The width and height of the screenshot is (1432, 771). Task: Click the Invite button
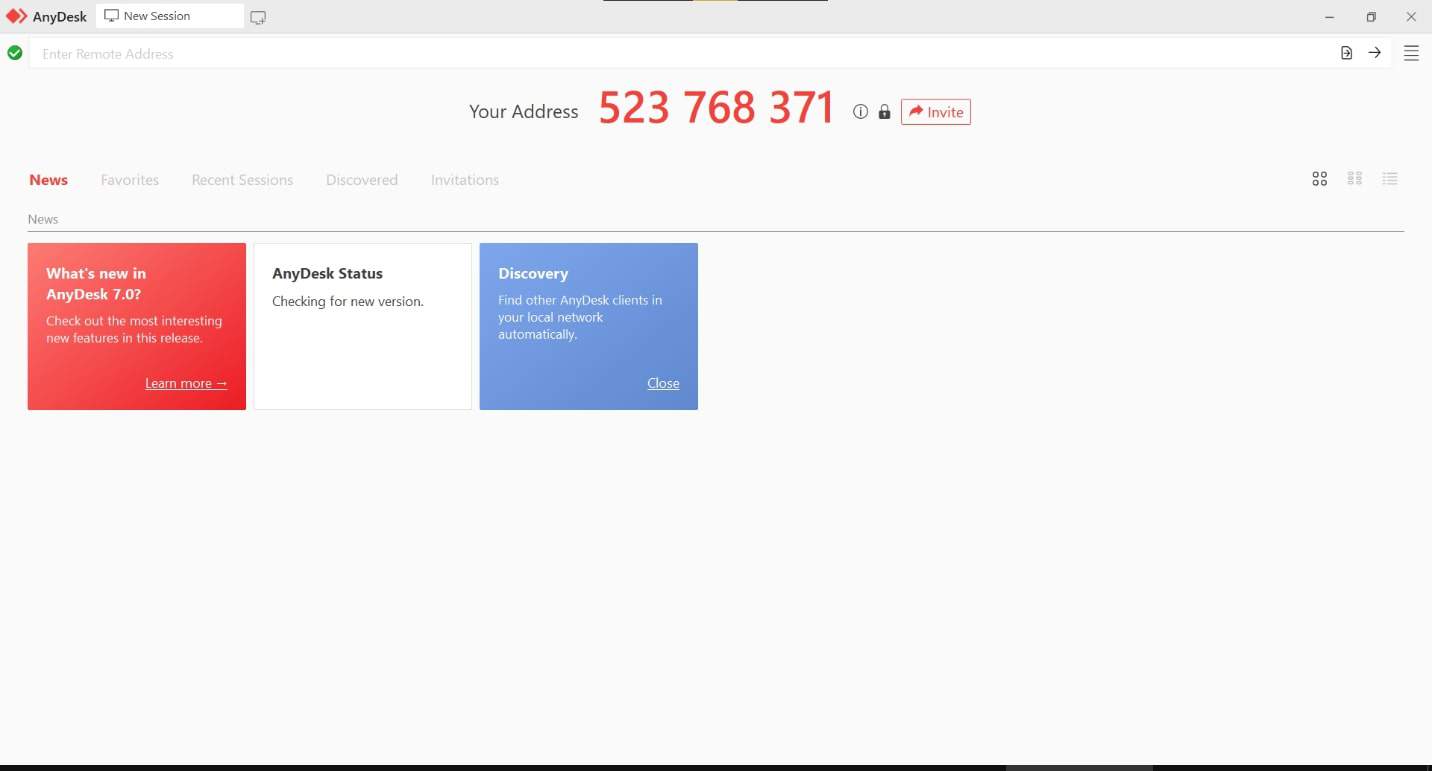936,112
